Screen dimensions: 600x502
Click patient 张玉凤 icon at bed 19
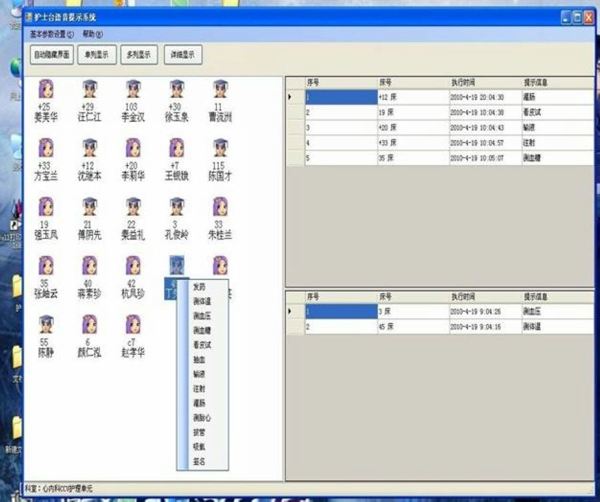click(45, 208)
